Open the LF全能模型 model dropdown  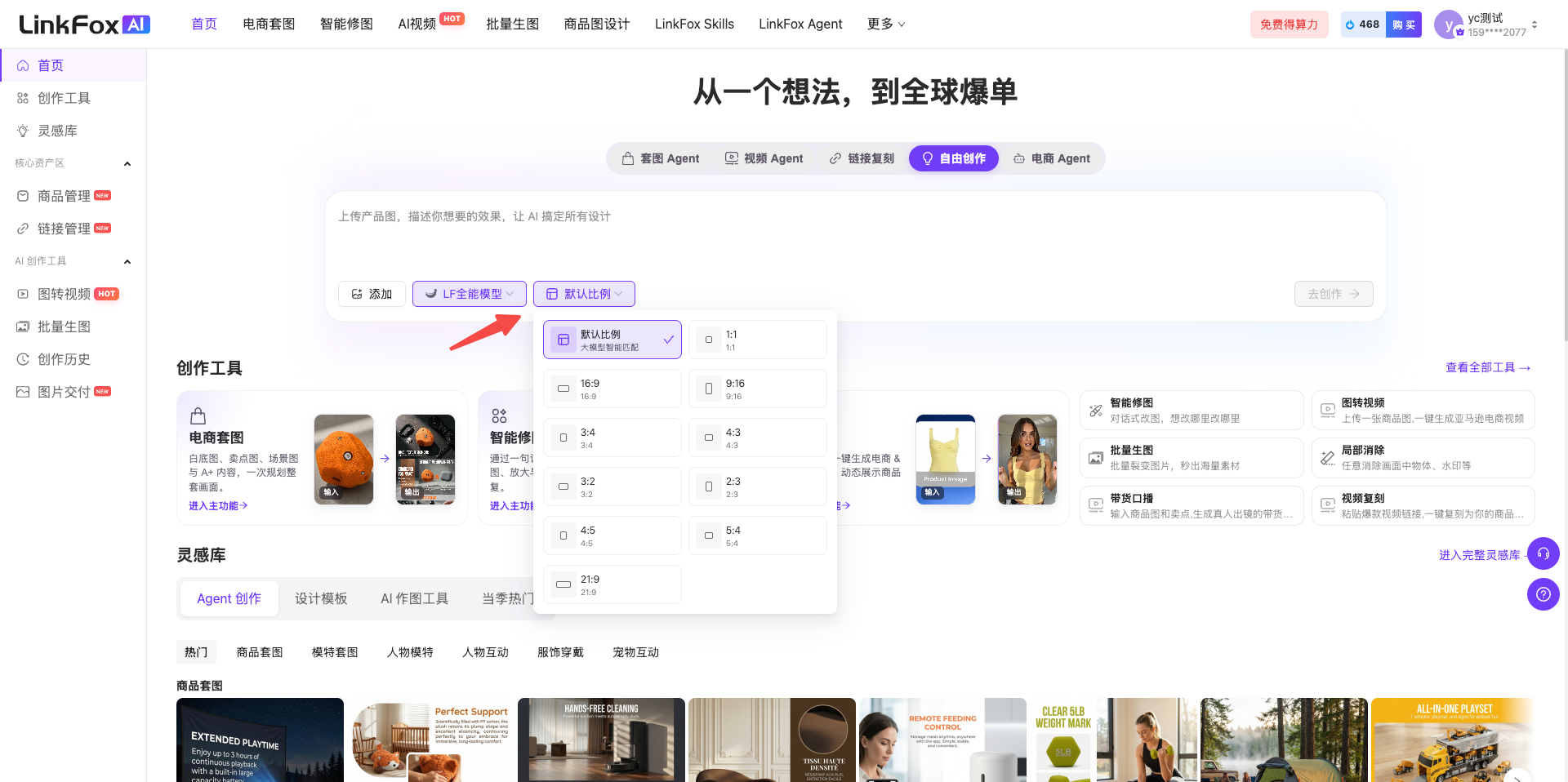470,294
